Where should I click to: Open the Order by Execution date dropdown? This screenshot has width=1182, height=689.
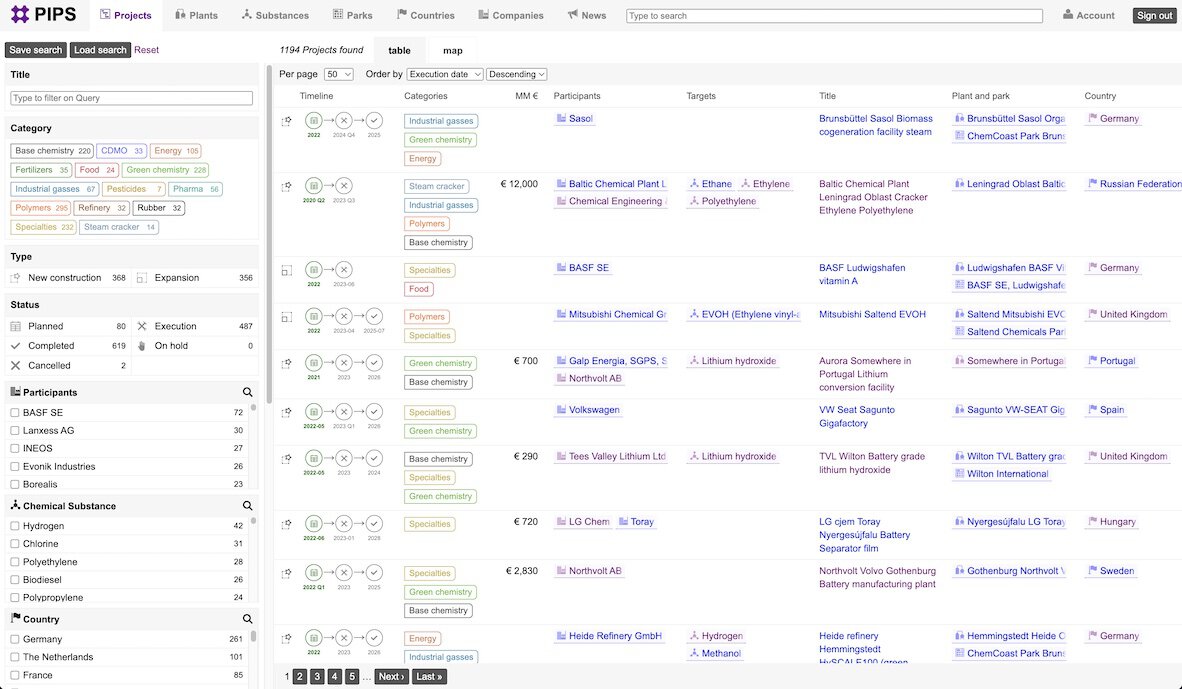point(445,74)
